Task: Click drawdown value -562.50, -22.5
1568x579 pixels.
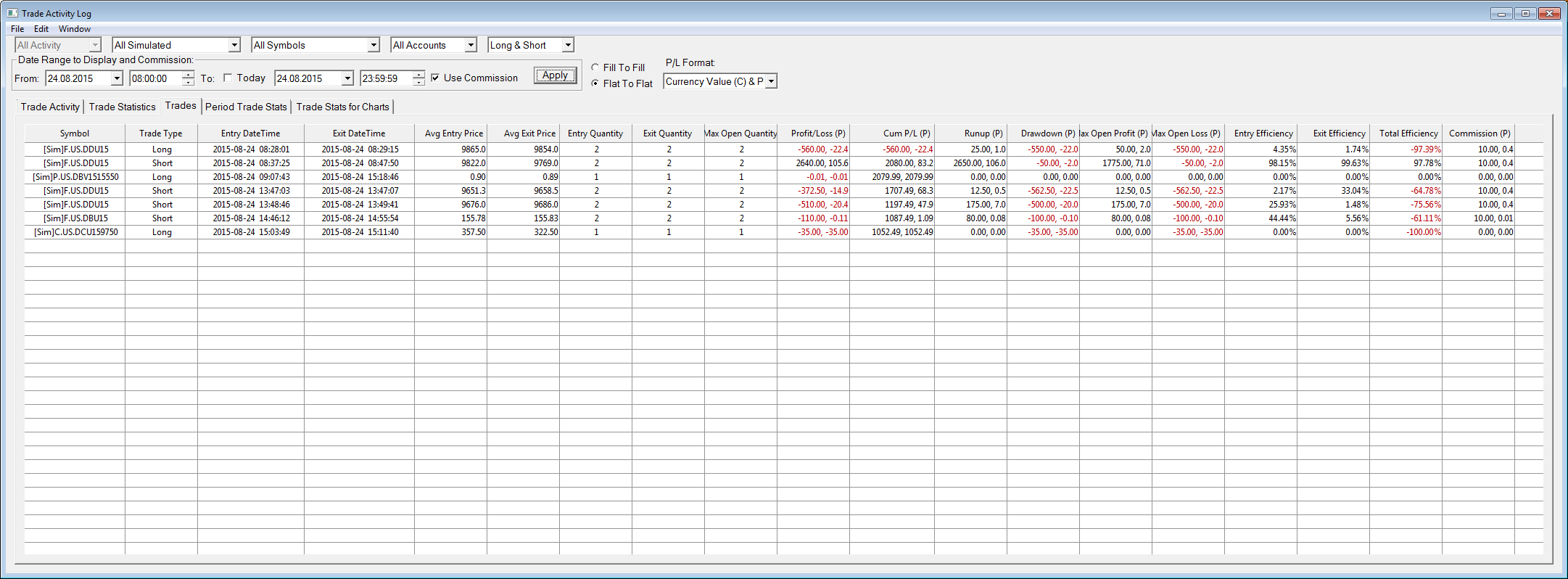Action: pyautogui.click(x=1044, y=191)
